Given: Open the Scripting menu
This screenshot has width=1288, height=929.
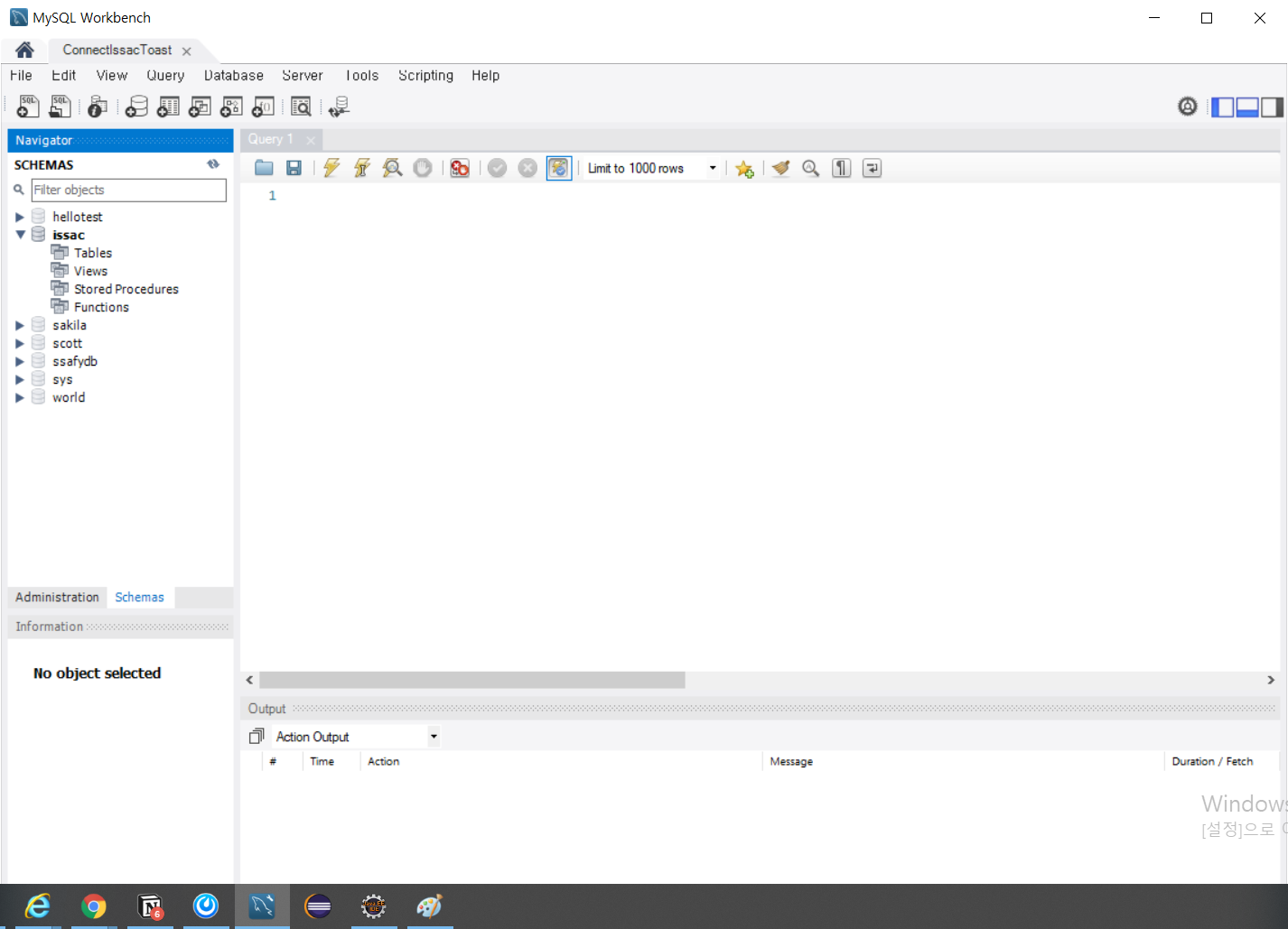Looking at the screenshot, I should [426, 76].
